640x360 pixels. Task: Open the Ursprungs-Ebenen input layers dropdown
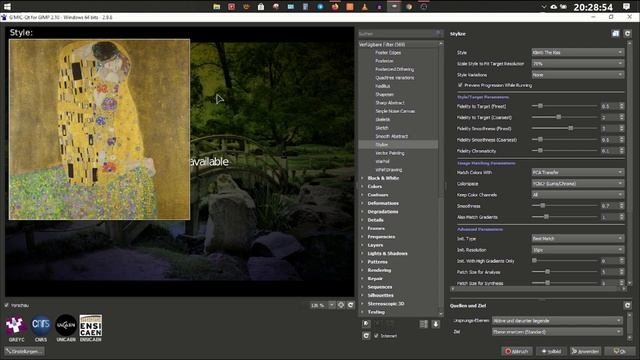click(557, 320)
